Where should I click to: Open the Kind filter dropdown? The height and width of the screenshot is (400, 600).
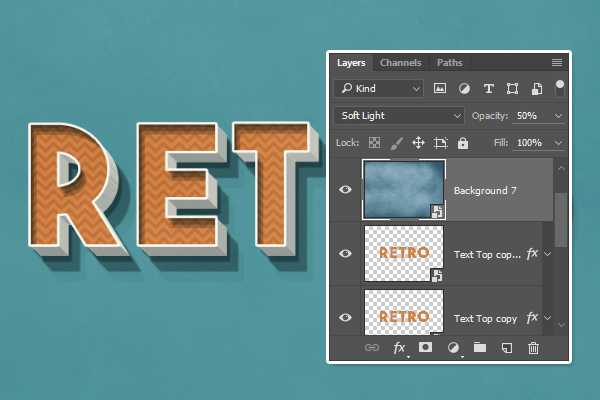[379, 89]
